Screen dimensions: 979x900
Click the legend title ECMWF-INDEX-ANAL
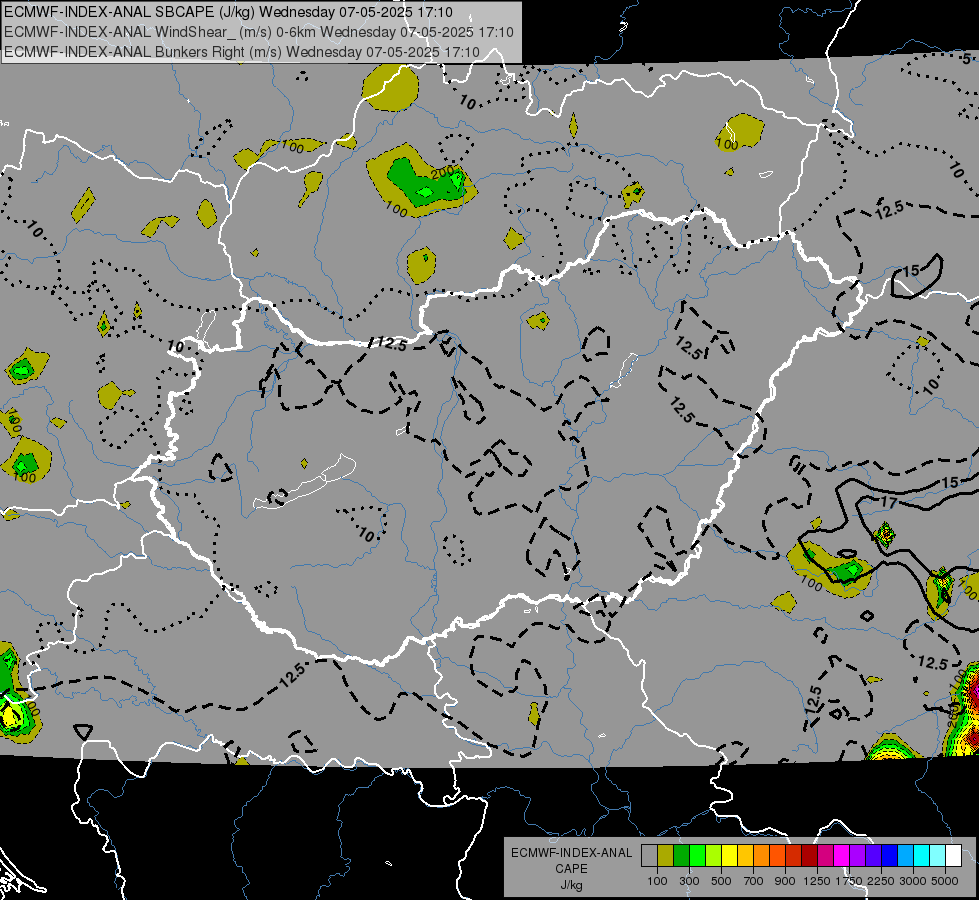(x=571, y=853)
